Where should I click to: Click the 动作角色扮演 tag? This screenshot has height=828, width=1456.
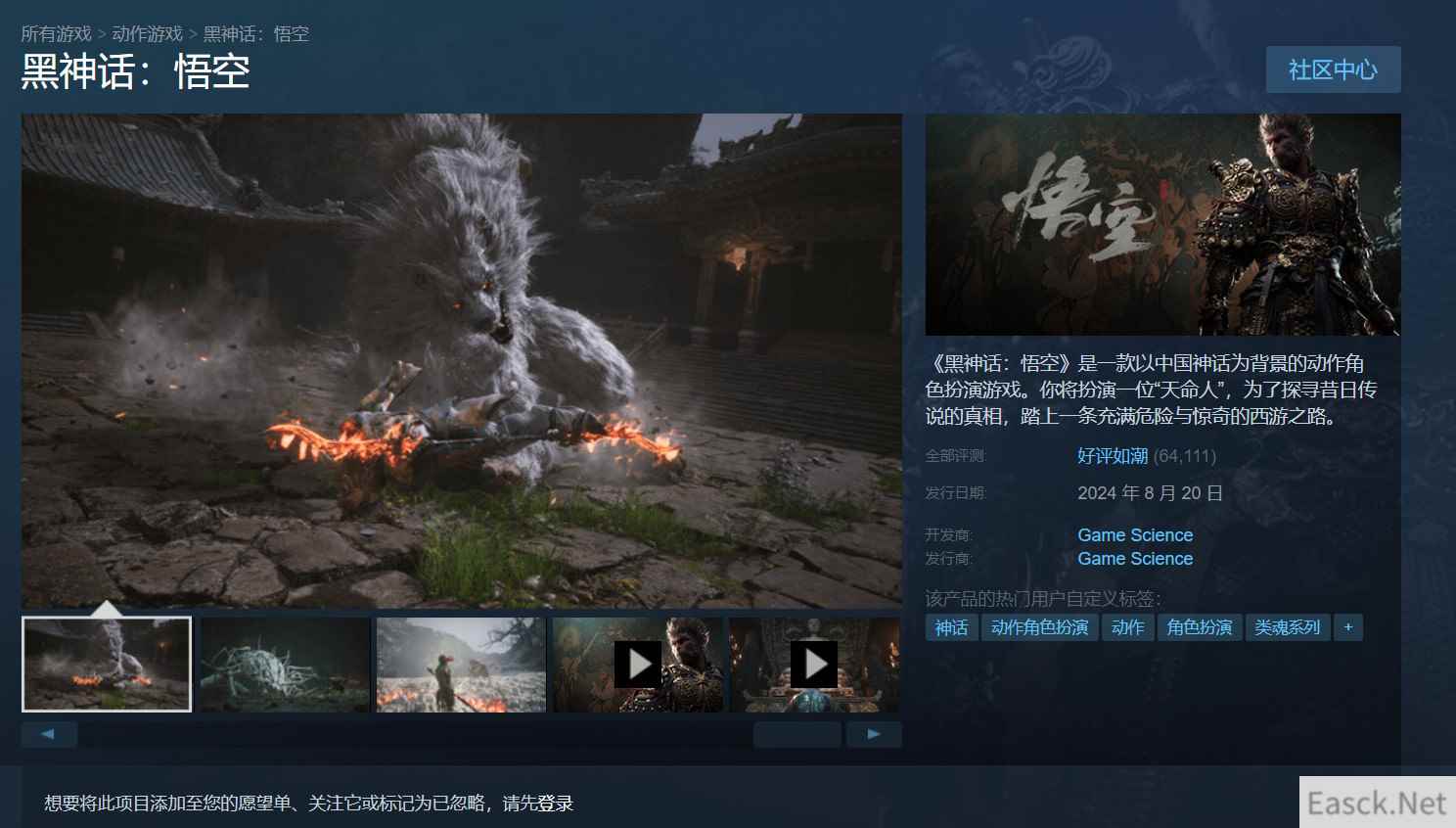(x=1039, y=627)
